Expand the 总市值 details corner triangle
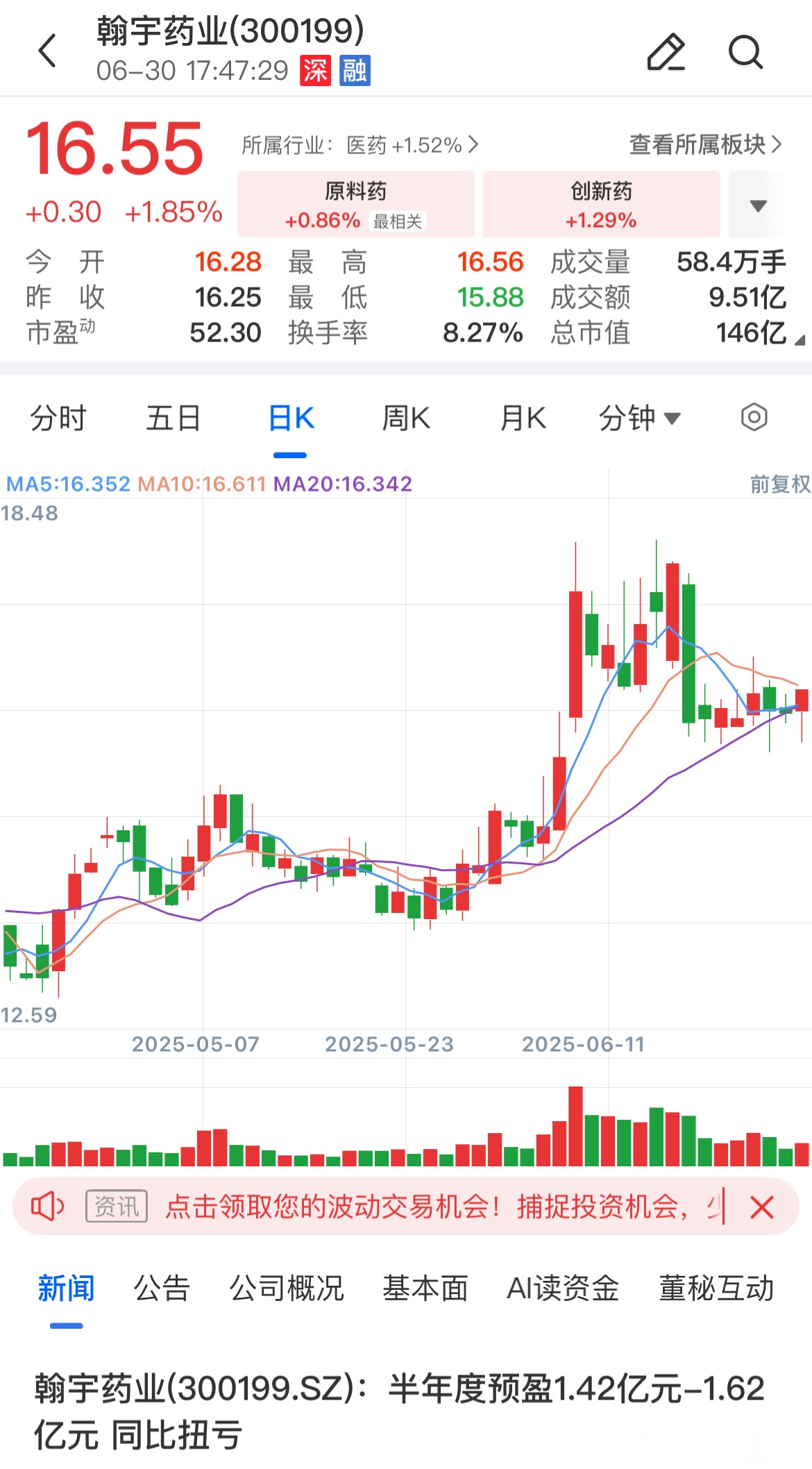The width and height of the screenshot is (812, 1469). [799, 340]
